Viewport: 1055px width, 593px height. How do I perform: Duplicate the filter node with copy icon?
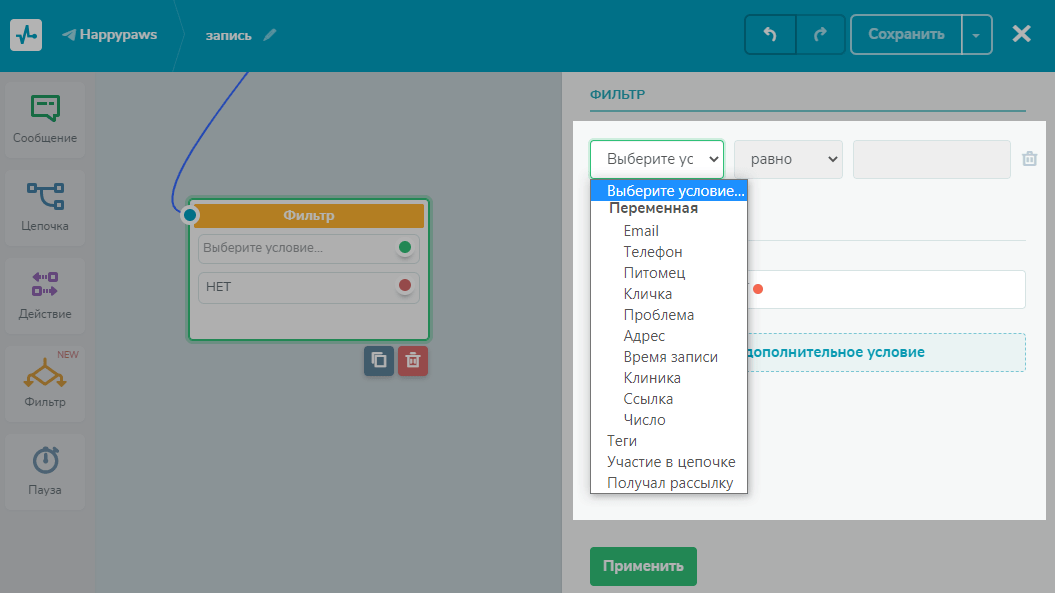pos(379,361)
